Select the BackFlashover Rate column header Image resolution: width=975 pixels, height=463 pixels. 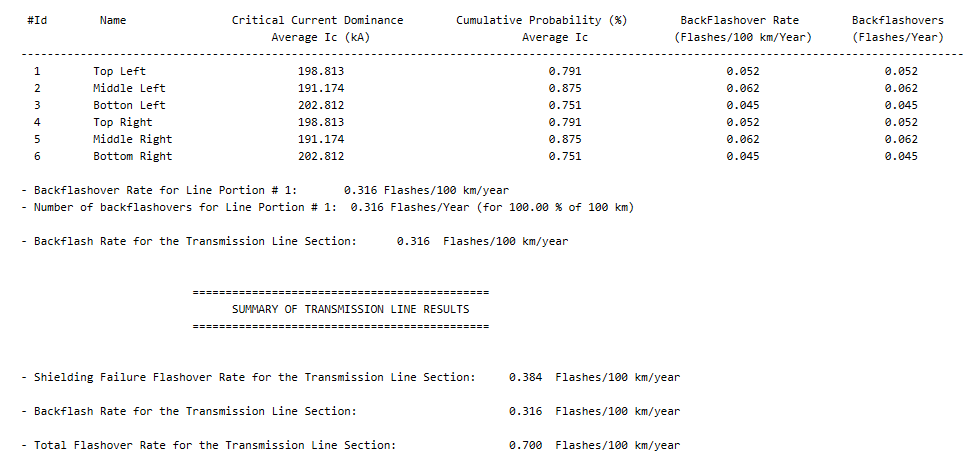(x=739, y=21)
